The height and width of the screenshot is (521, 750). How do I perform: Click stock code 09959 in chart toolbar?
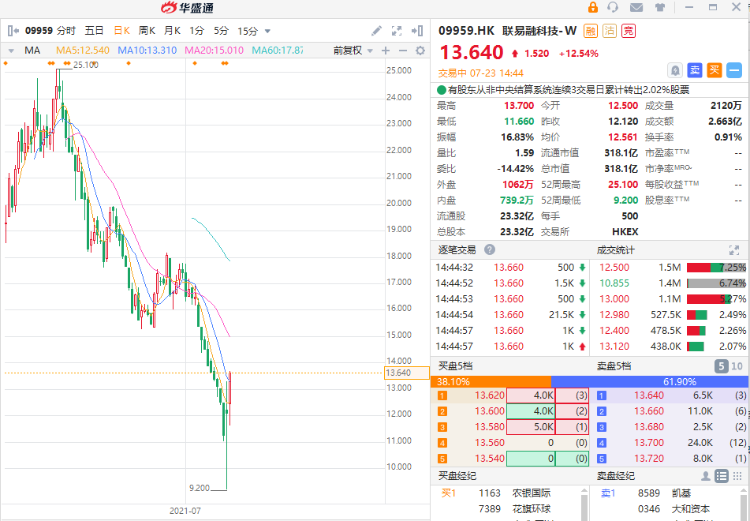click(x=39, y=31)
